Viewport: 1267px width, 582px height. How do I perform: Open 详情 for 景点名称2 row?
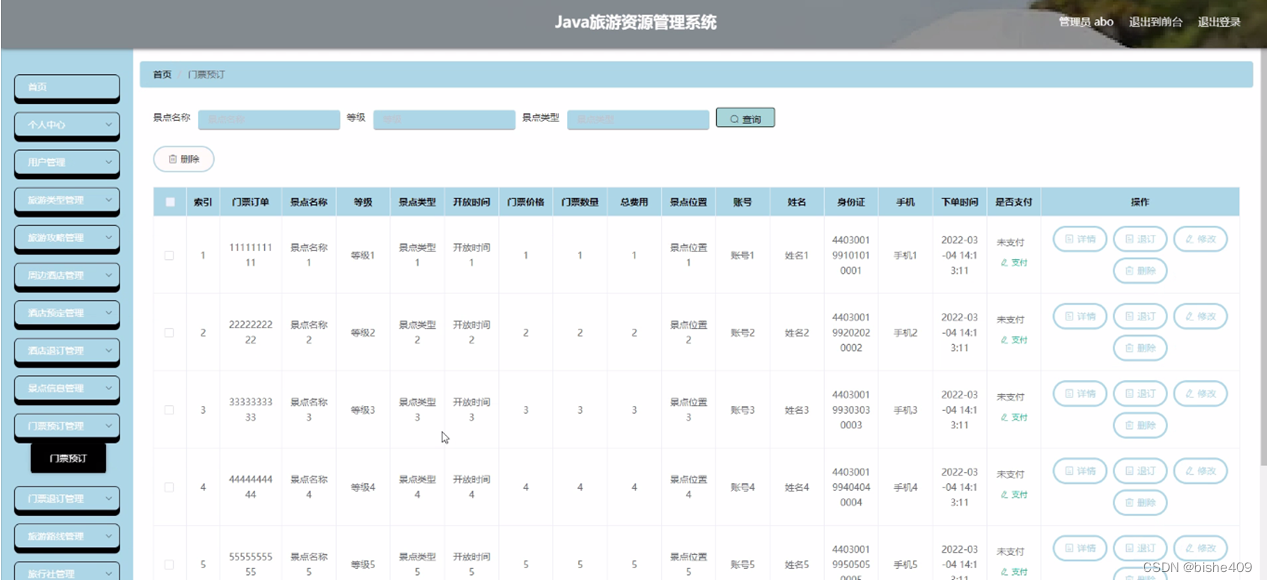click(1080, 316)
